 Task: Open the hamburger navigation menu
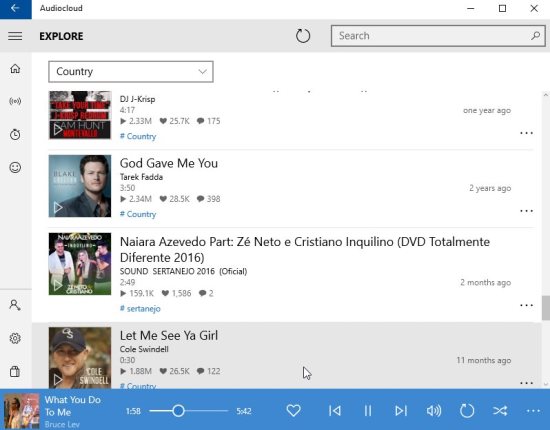(x=15, y=36)
